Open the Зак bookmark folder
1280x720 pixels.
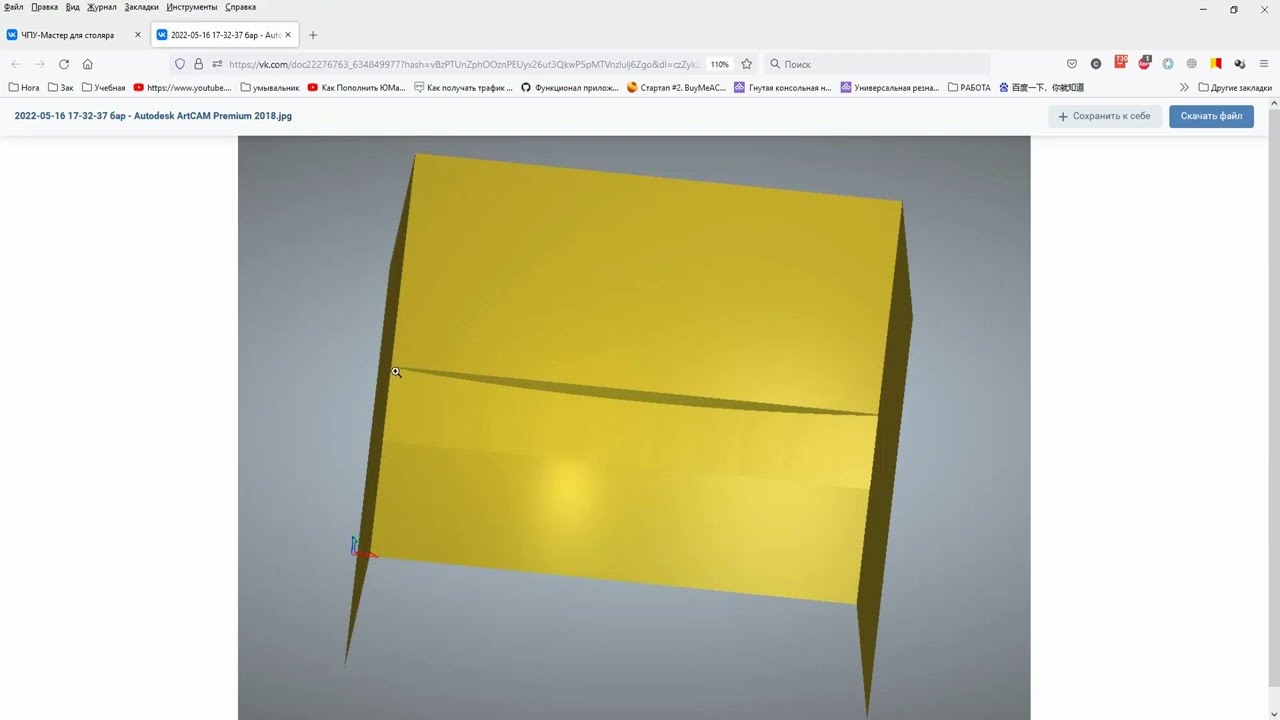[61, 88]
